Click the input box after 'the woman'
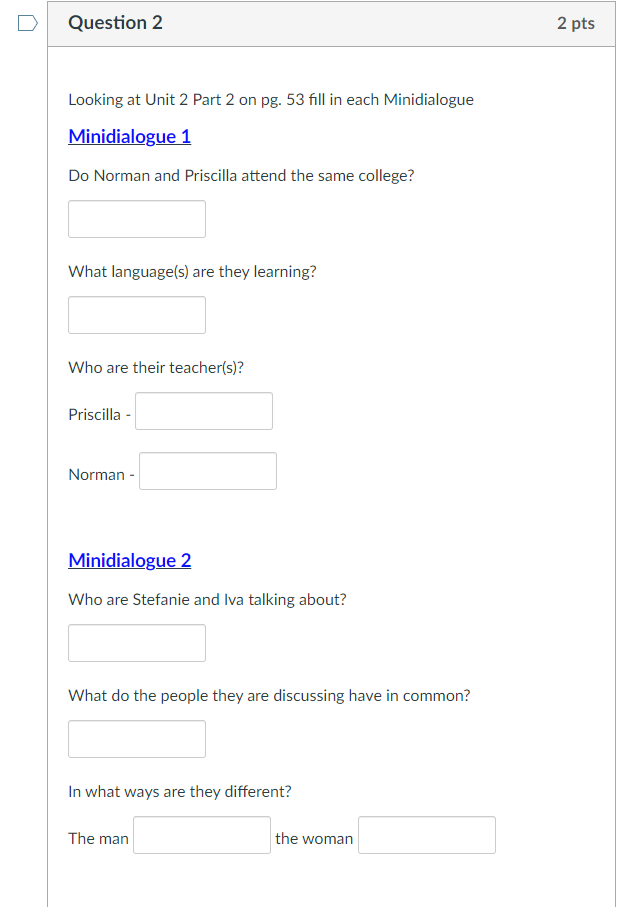Image resolution: width=630 pixels, height=907 pixels. pyautogui.click(x=427, y=835)
